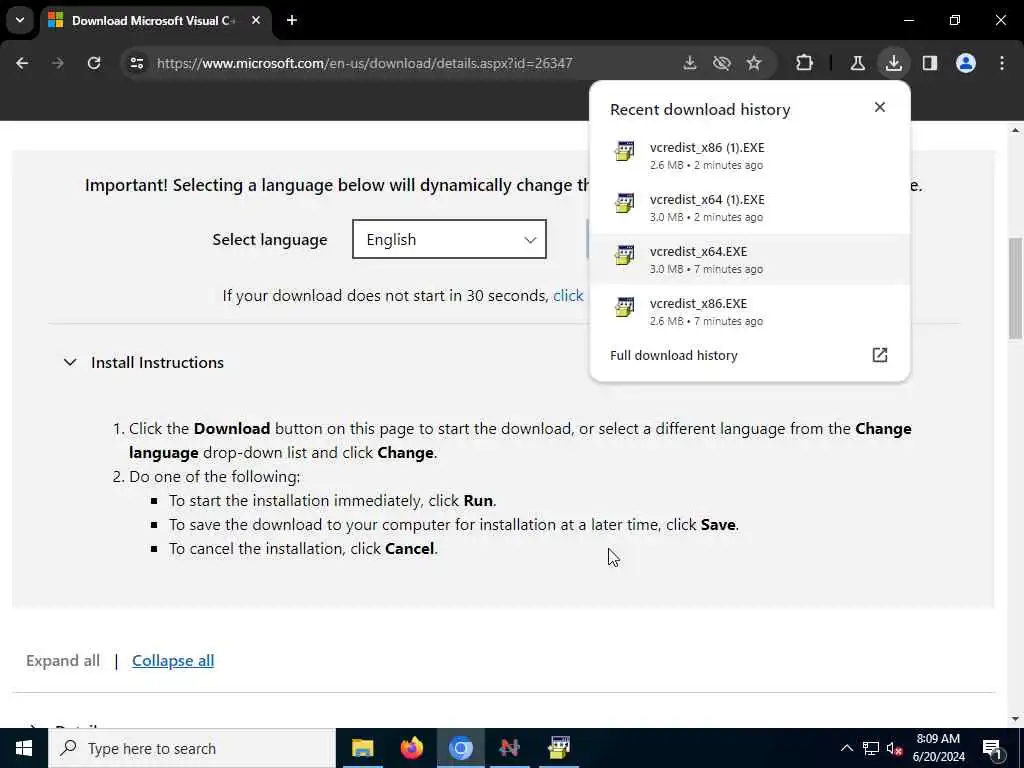Open vcredist_x64.EXE from download history
The height and width of the screenshot is (768, 1024).
[x=749, y=259]
